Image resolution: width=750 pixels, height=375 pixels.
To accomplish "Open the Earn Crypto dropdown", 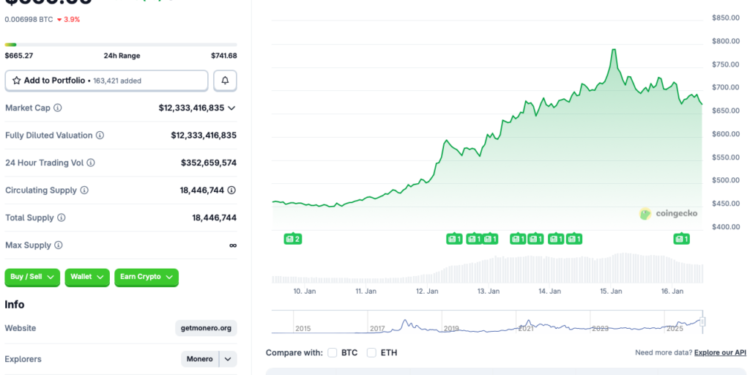I will pos(146,277).
